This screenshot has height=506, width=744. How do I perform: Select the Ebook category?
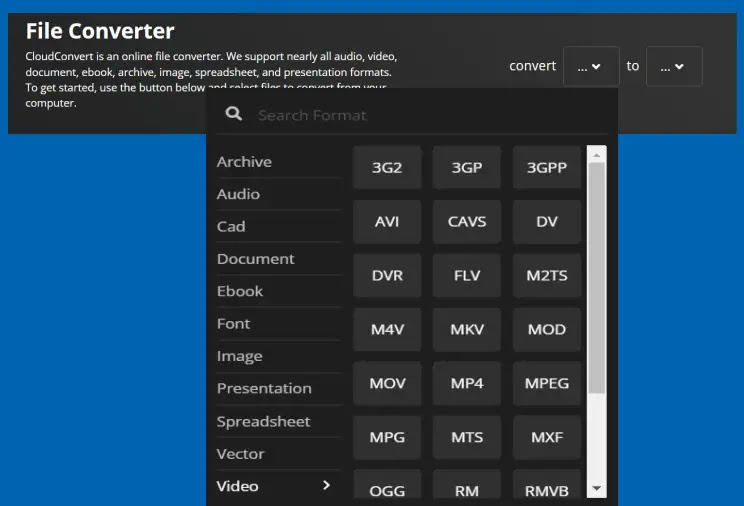279,291
